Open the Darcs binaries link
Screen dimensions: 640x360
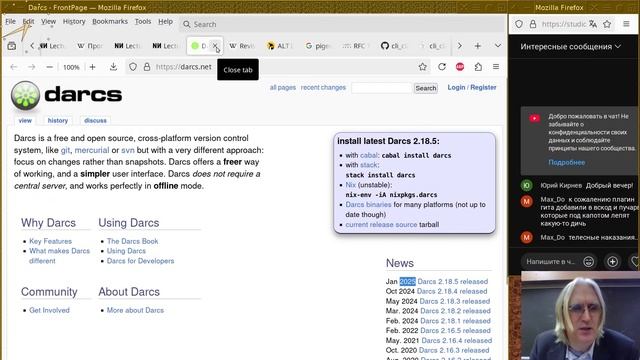(368, 204)
